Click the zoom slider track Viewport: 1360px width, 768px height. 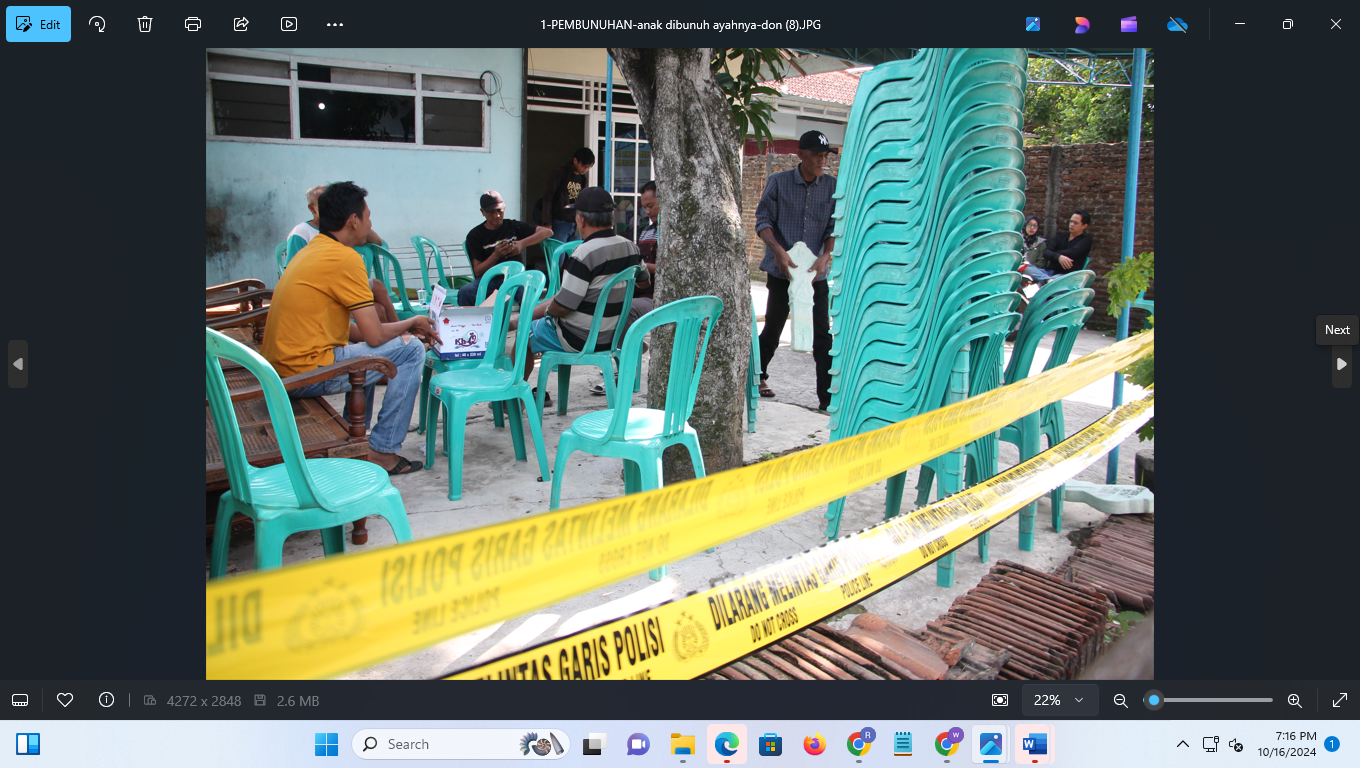point(1208,700)
